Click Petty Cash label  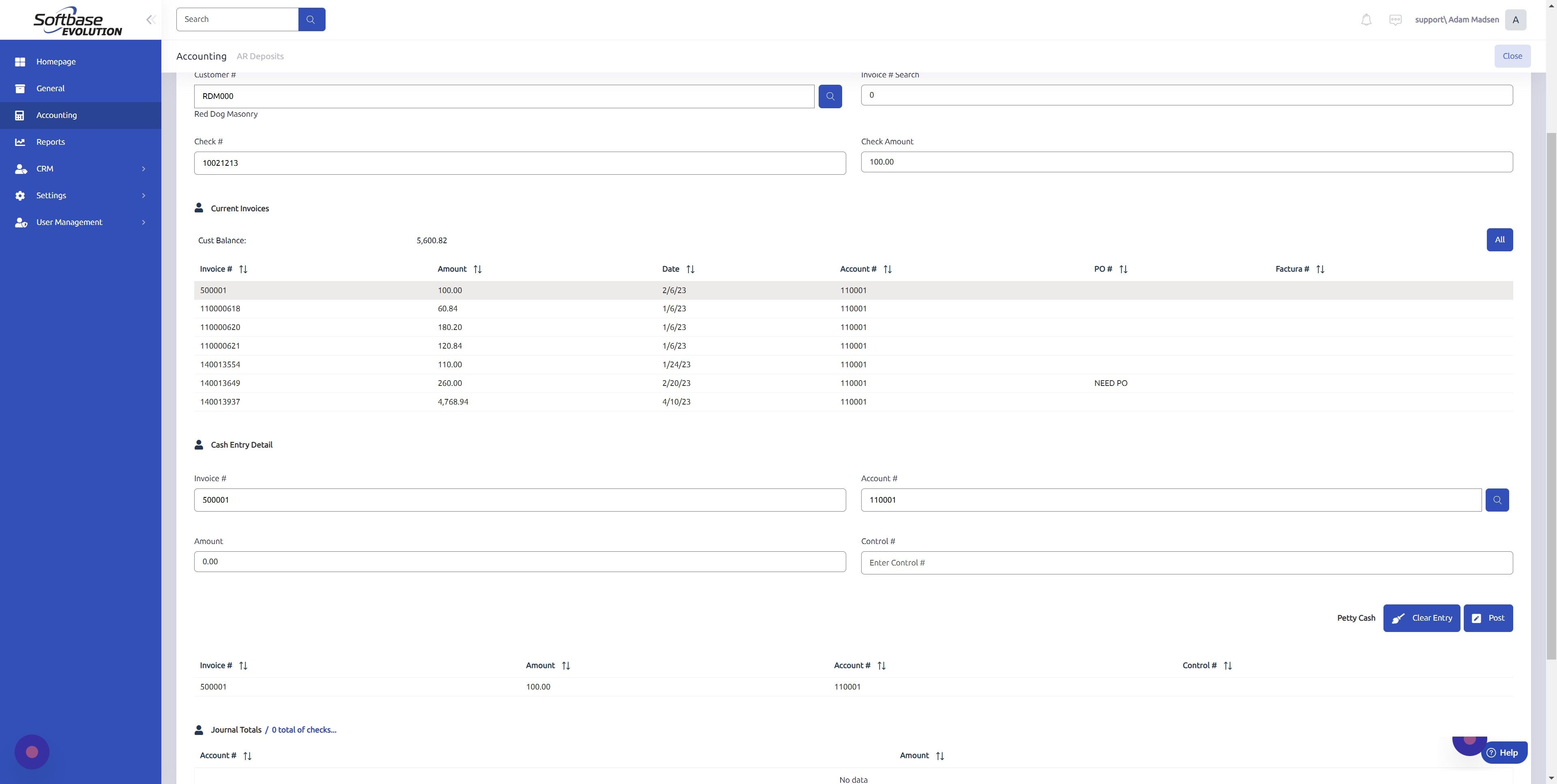pyautogui.click(x=1356, y=618)
